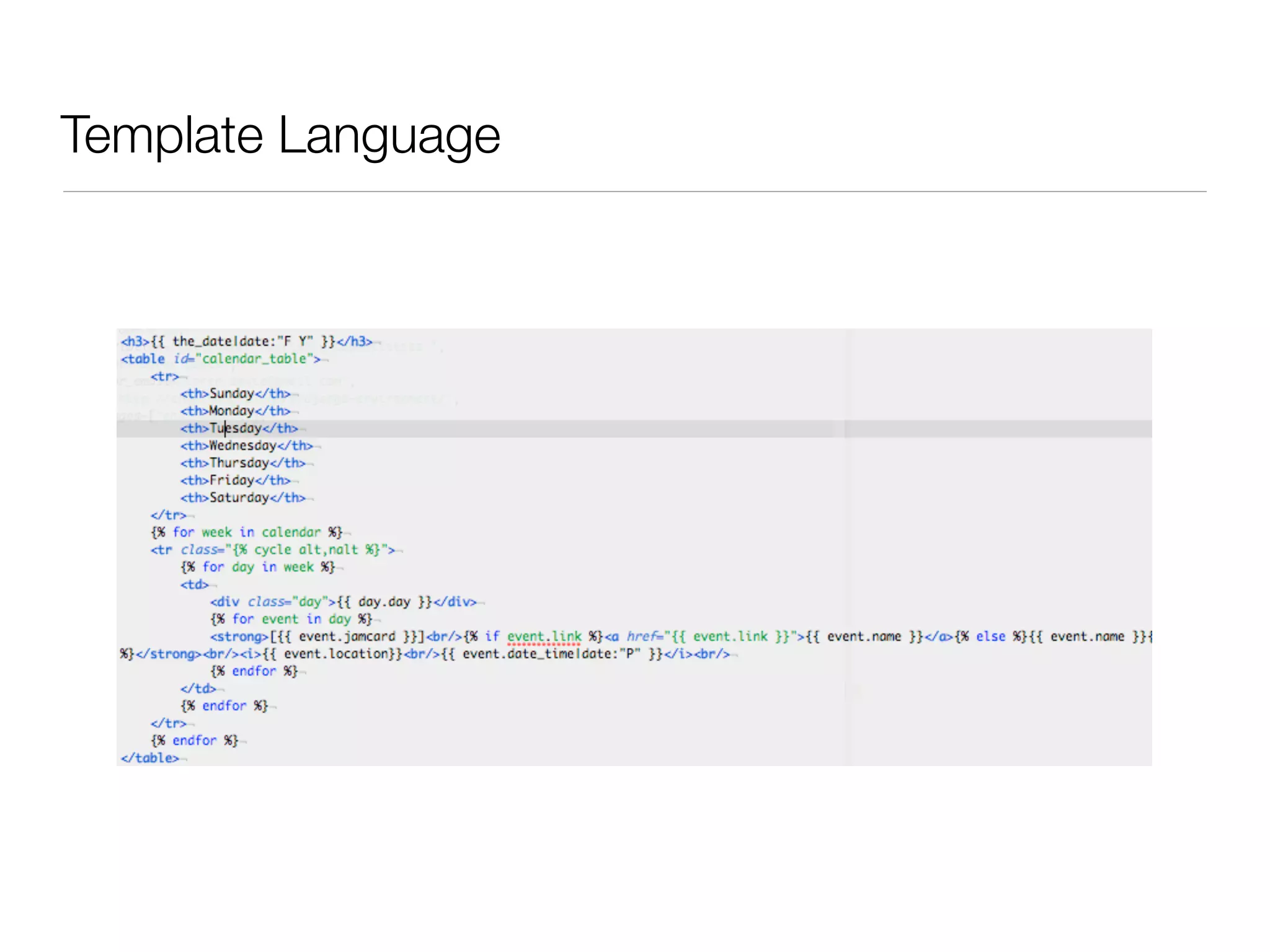Screen dimensions: 1270x952
Task: Click the "for week in calendar" tag
Action: coord(246,532)
